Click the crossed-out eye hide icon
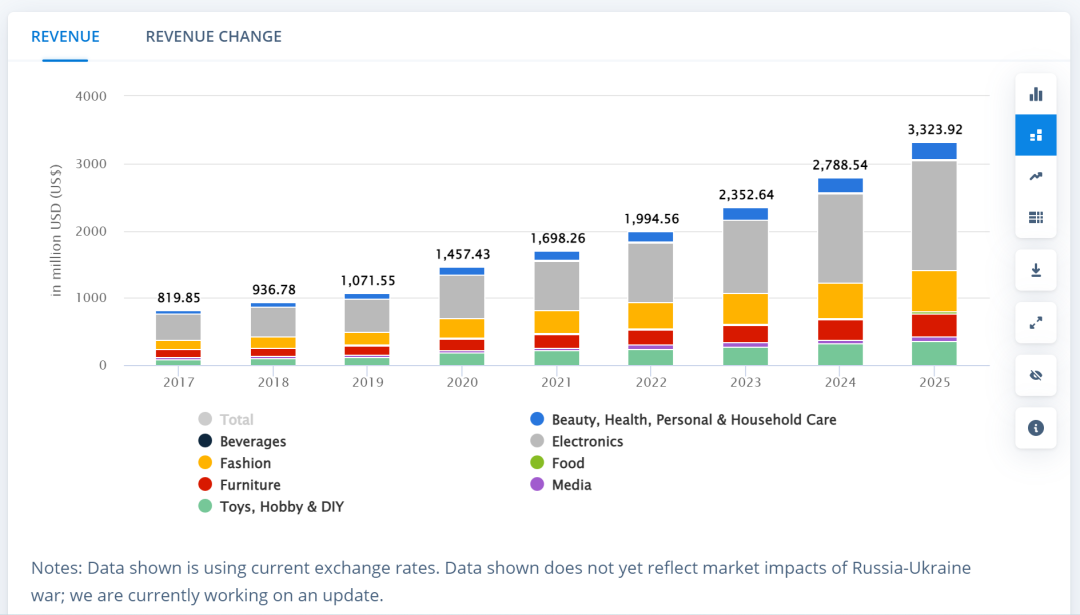Image resolution: width=1080 pixels, height=615 pixels. pos(1035,376)
